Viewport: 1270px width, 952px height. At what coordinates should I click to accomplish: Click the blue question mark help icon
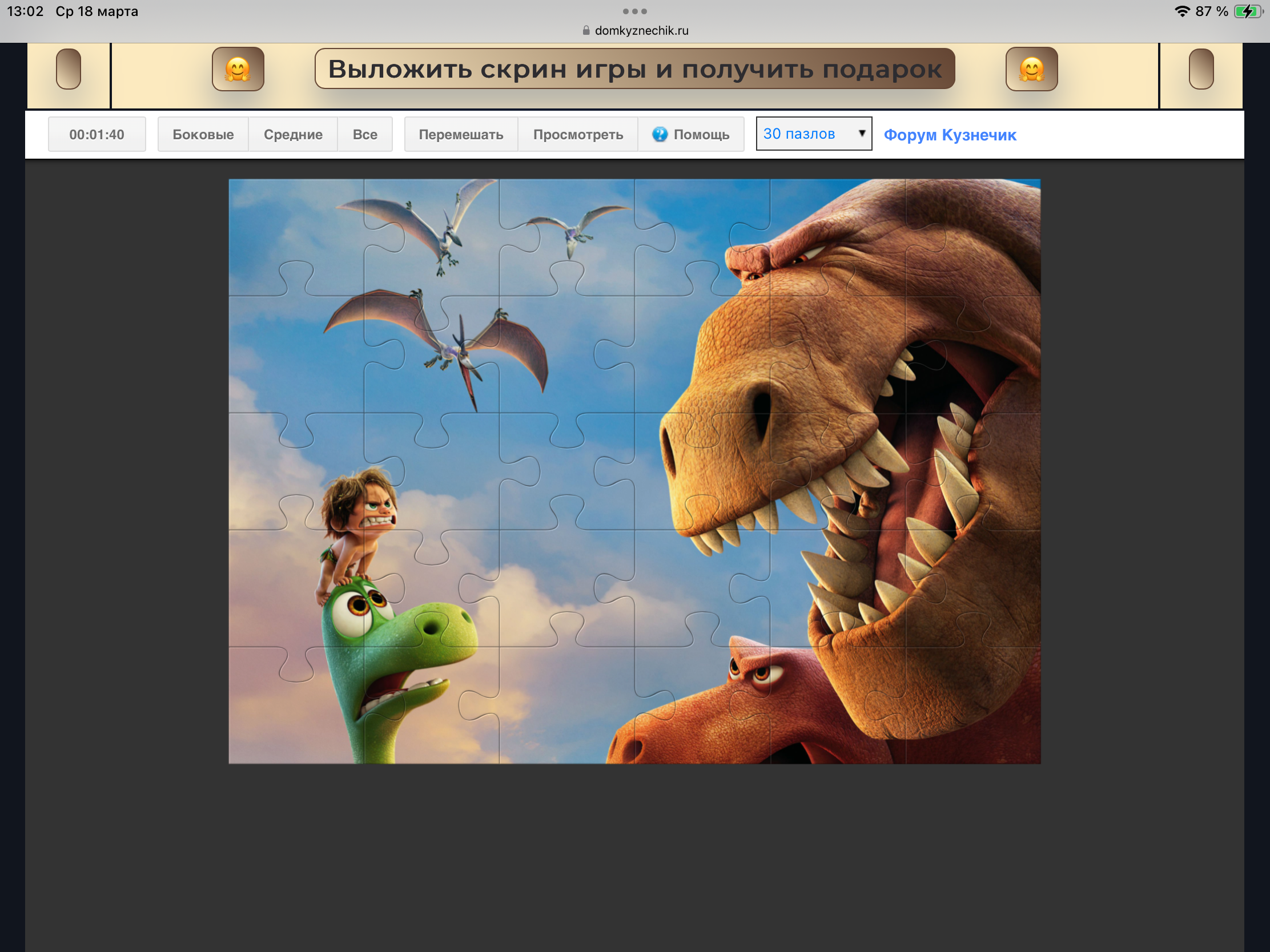pos(660,134)
